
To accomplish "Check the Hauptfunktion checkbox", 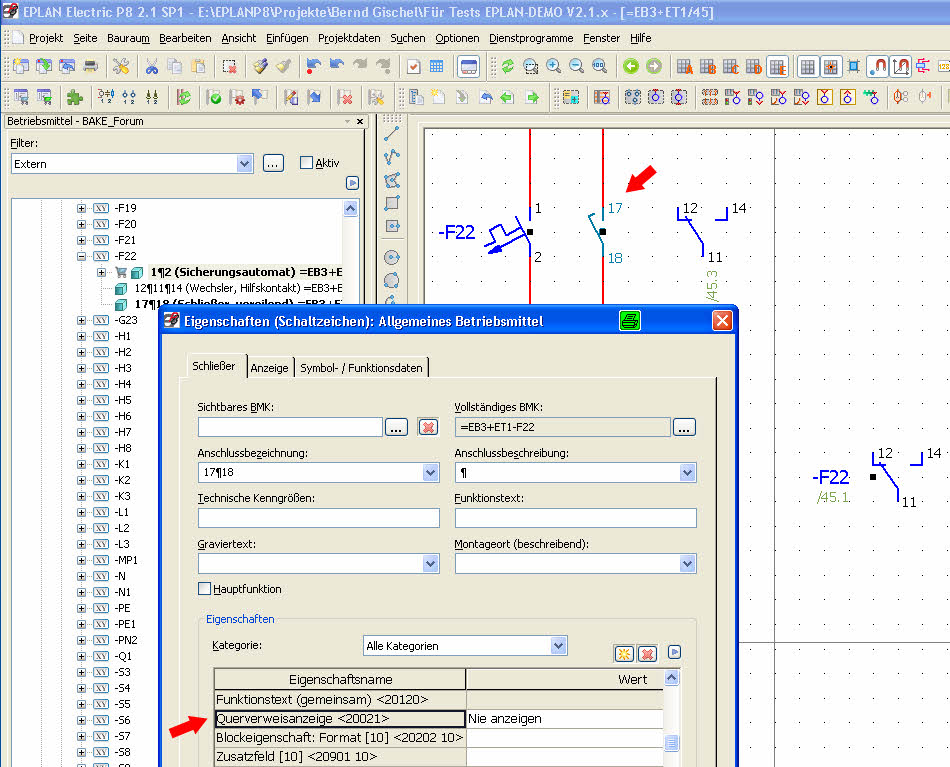I will click(x=205, y=588).
